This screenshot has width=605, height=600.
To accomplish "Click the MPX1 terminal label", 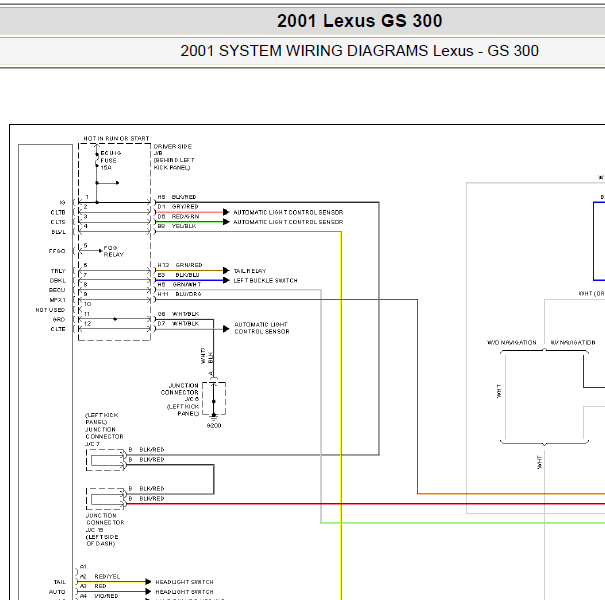I will [x=57, y=300].
